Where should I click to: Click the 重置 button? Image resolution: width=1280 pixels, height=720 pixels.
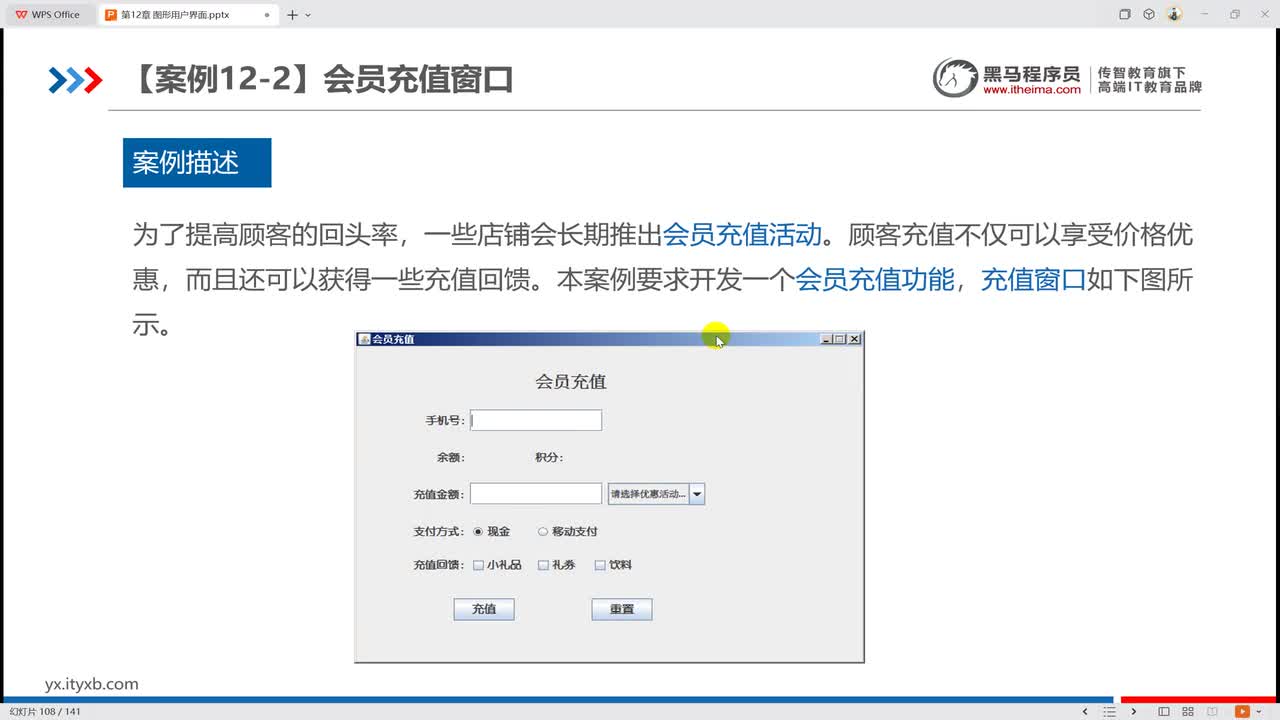tap(622, 609)
